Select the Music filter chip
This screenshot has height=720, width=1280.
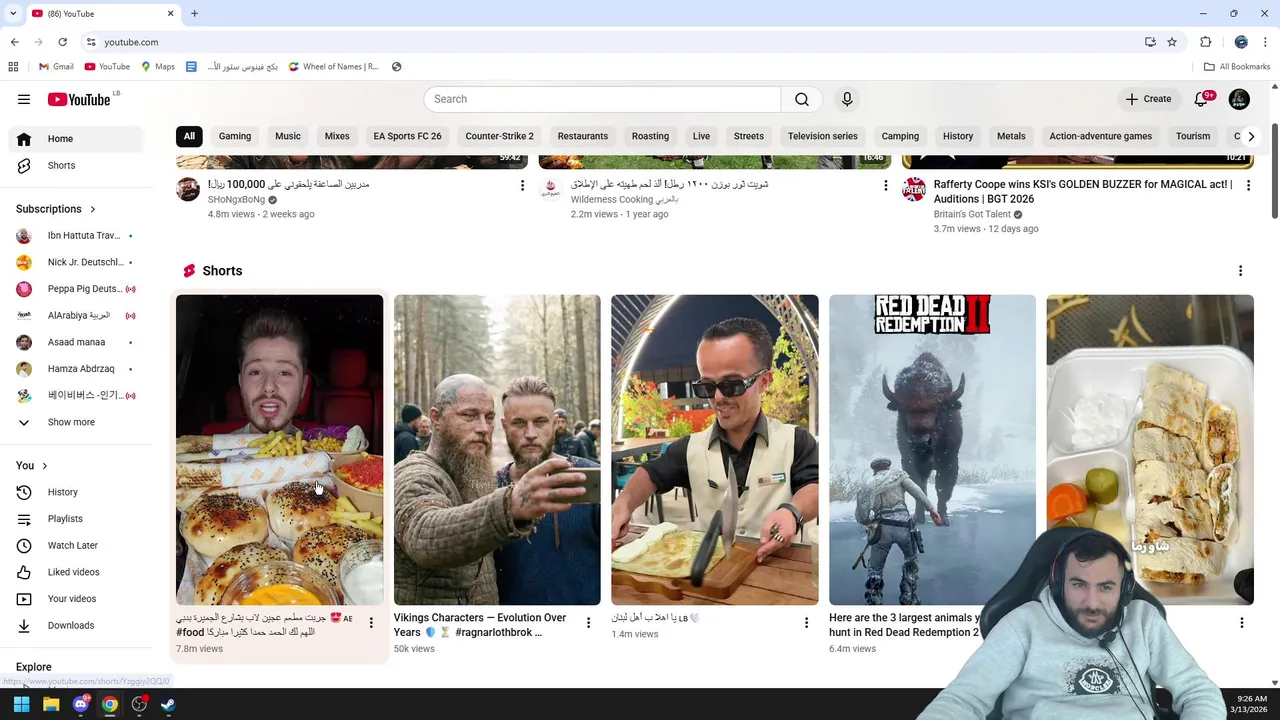(288, 136)
